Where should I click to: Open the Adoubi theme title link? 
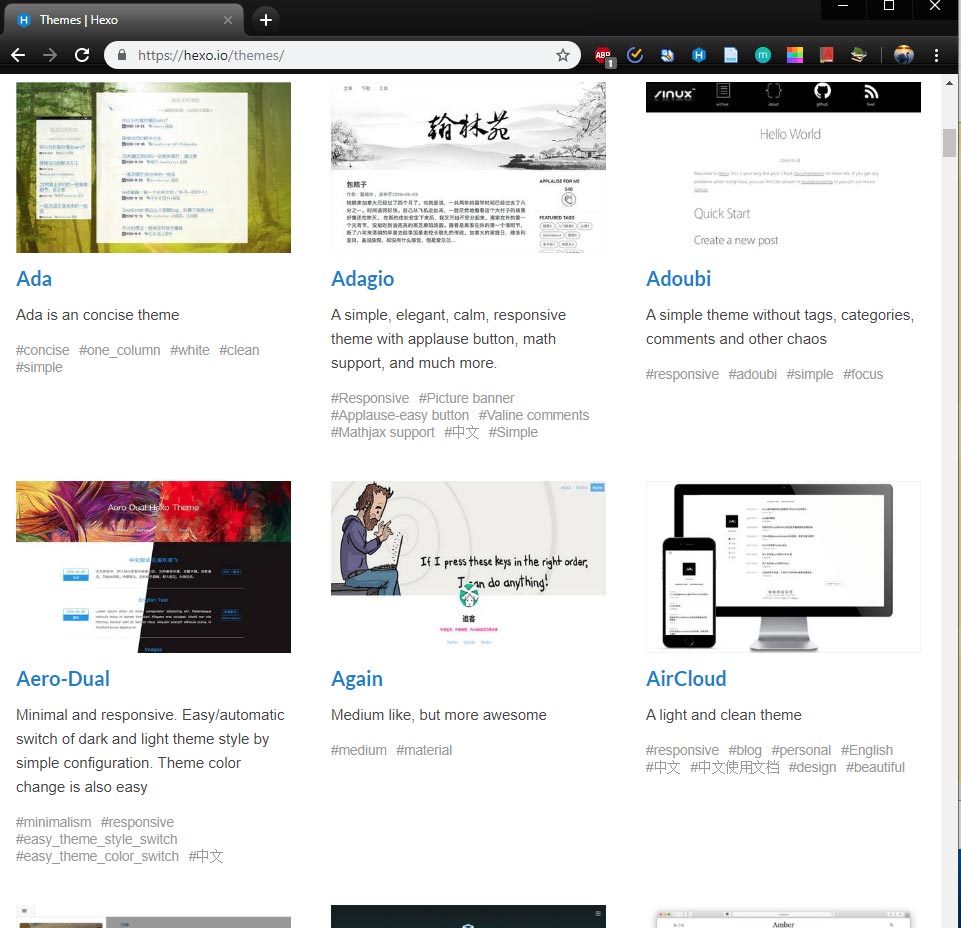[678, 279]
